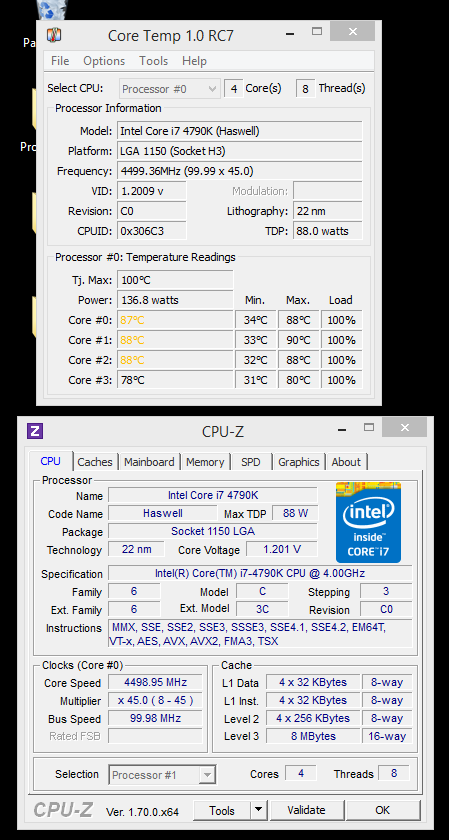Click the Validate button
This screenshot has height=840, width=449.
(306, 810)
